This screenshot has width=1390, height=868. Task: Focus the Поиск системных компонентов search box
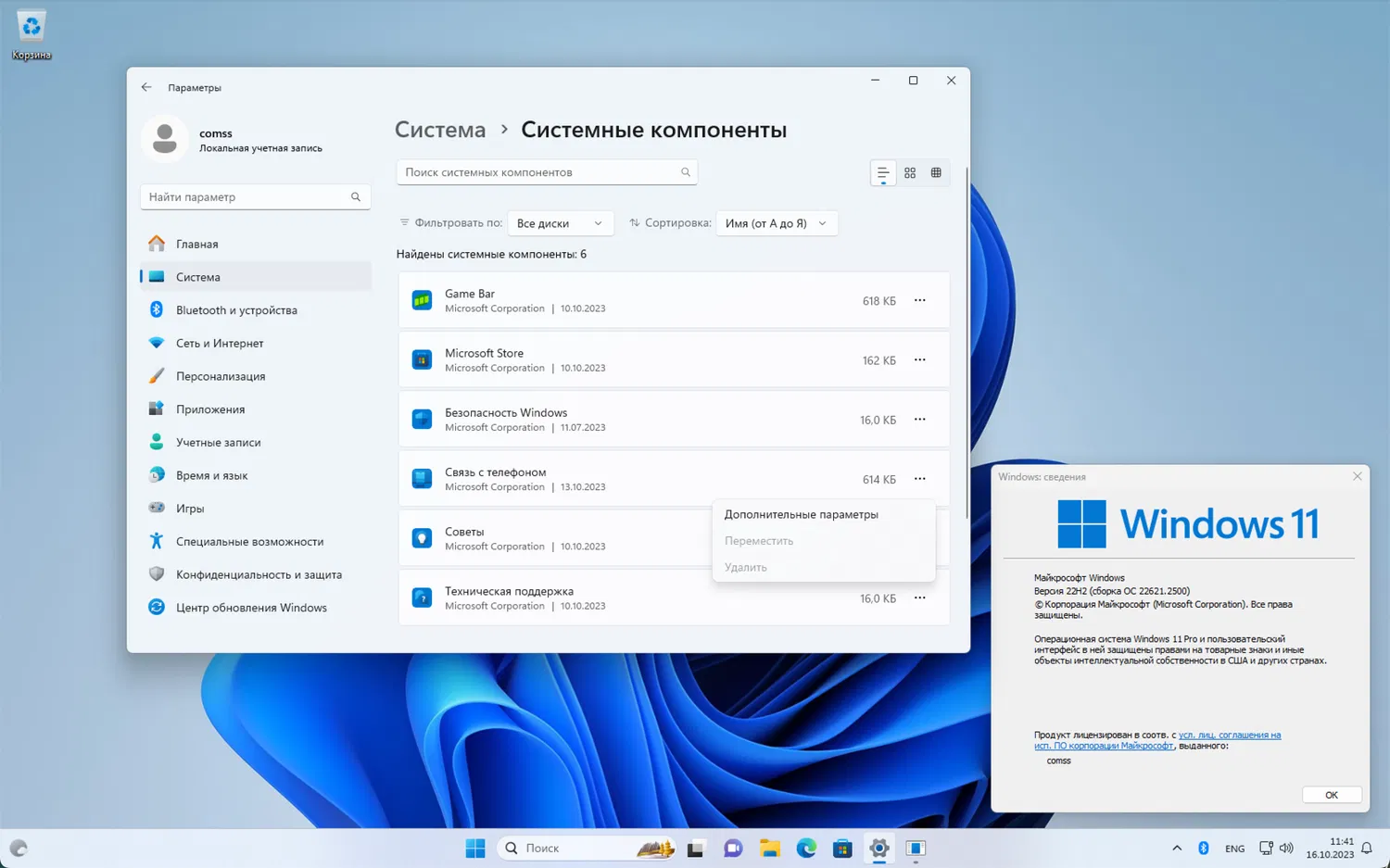547,172
